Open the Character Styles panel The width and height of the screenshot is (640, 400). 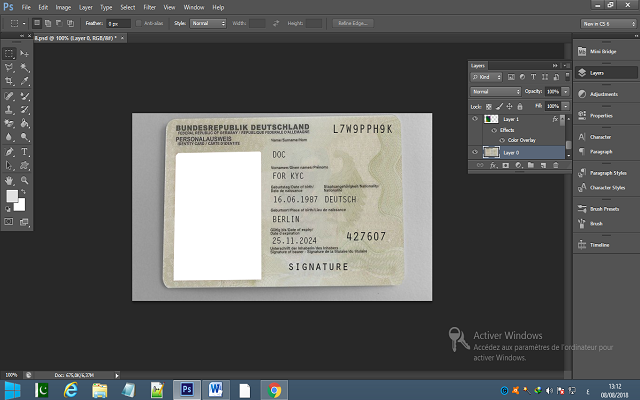[x=603, y=187]
